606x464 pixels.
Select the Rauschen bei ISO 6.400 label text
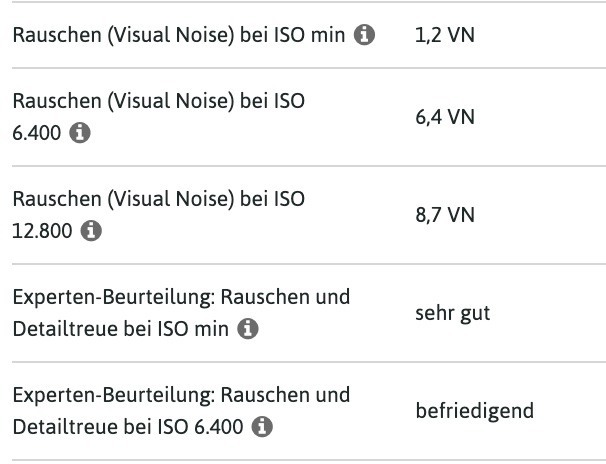click(x=158, y=117)
